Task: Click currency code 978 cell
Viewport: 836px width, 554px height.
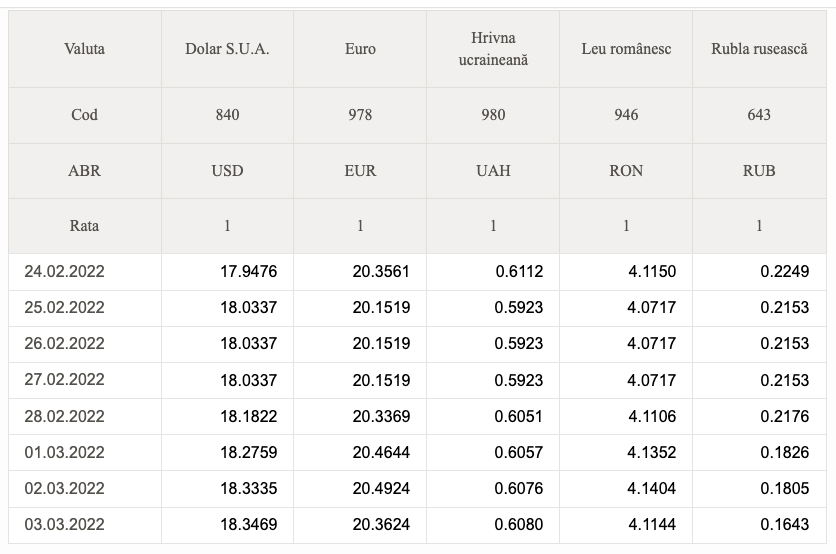Action: [x=360, y=114]
